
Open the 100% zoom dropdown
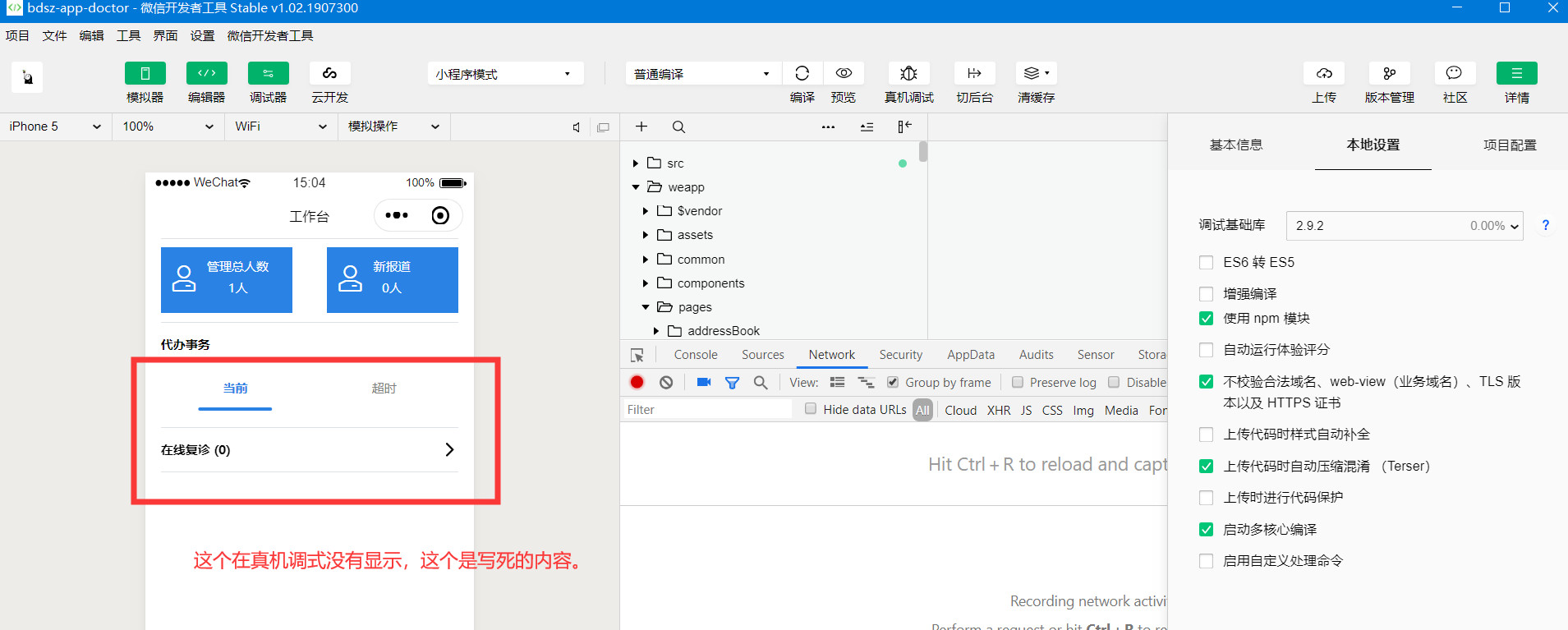pyautogui.click(x=168, y=126)
